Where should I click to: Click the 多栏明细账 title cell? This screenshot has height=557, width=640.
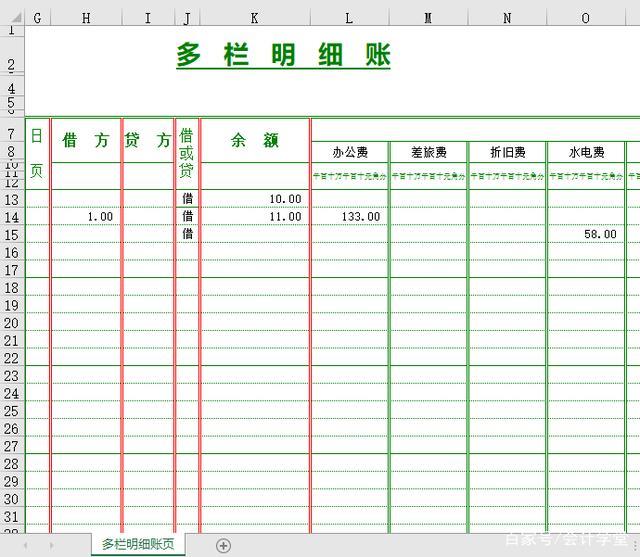click(x=283, y=56)
